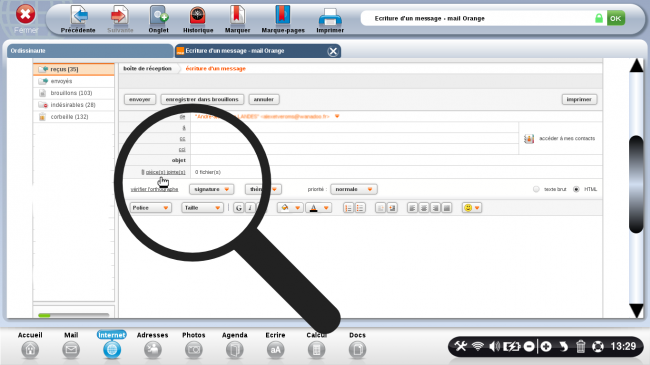The height and width of the screenshot is (365, 650).
Task: Open the Police font dropdown
Action: (x=150, y=208)
